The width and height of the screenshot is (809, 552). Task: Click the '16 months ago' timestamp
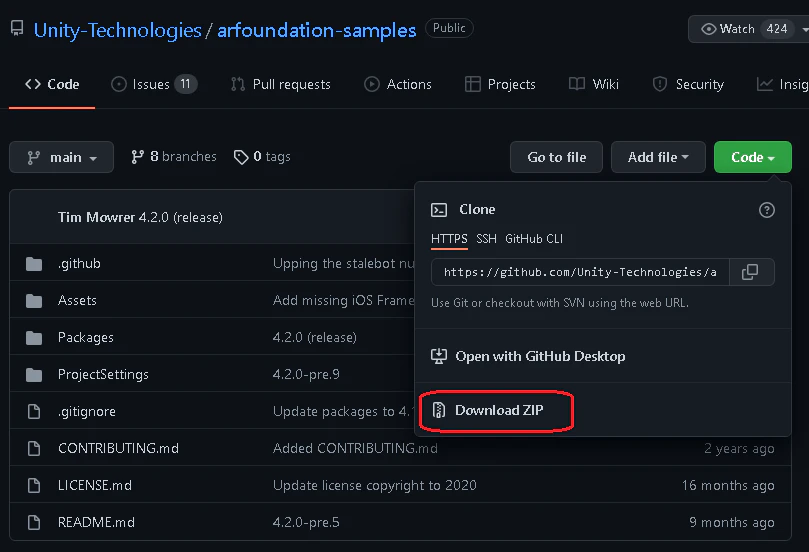pos(728,485)
